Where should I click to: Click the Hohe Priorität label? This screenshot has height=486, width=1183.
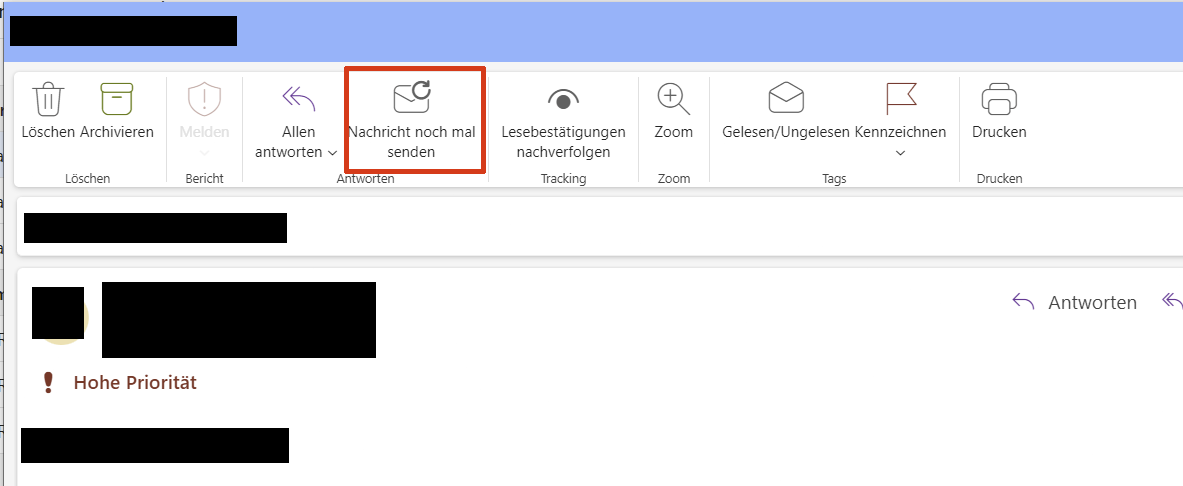click(x=135, y=383)
